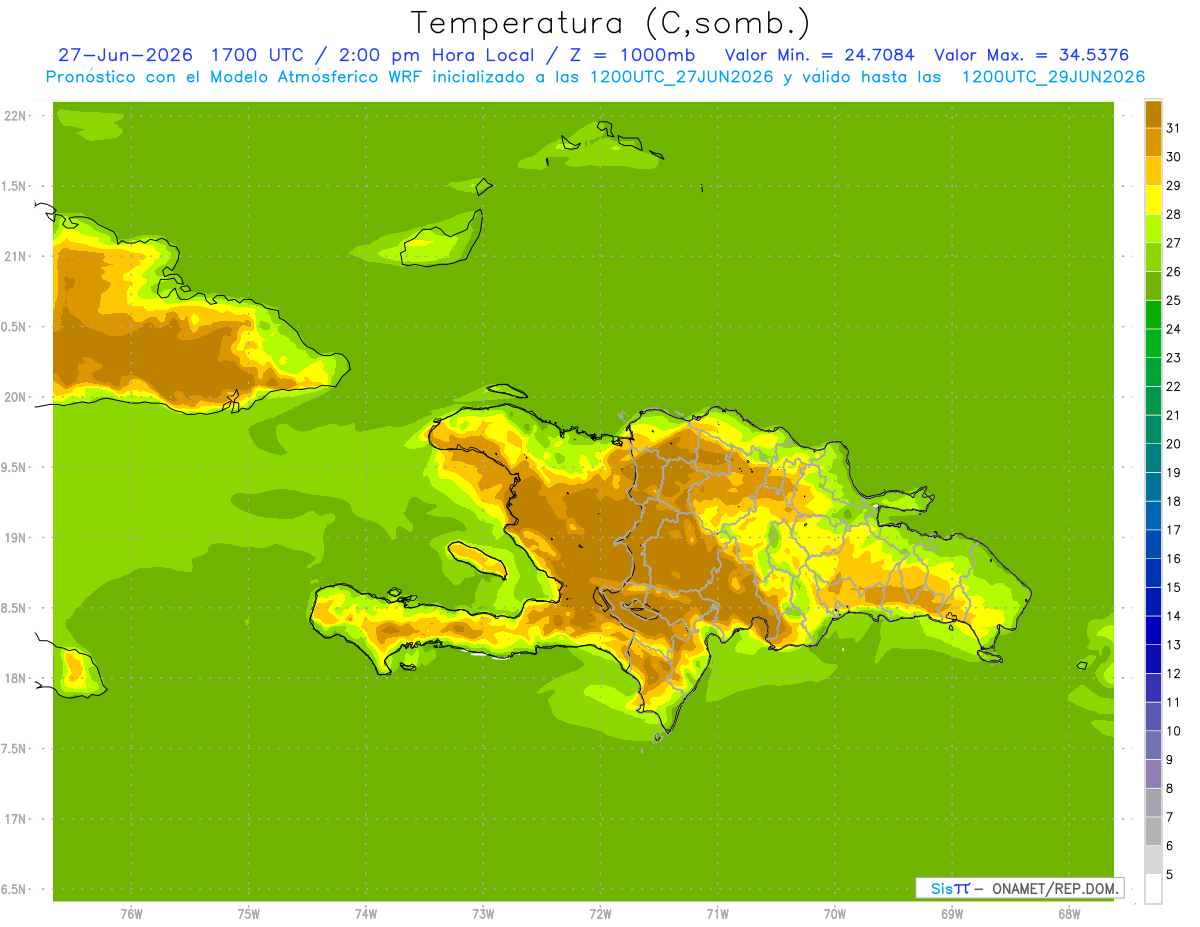Click the legend value '18'

pyautogui.click(x=1173, y=501)
